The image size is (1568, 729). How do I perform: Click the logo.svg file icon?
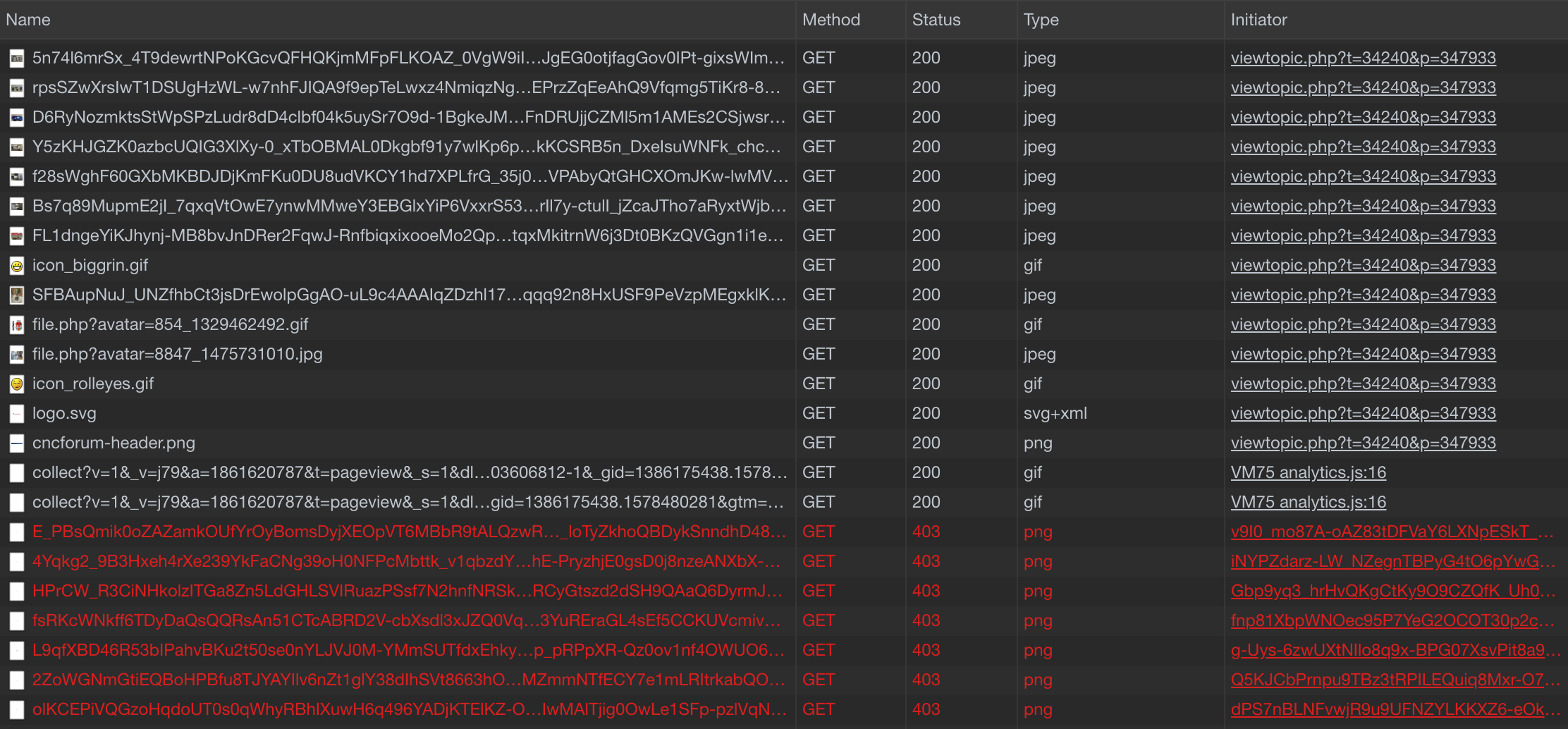[17, 414]
